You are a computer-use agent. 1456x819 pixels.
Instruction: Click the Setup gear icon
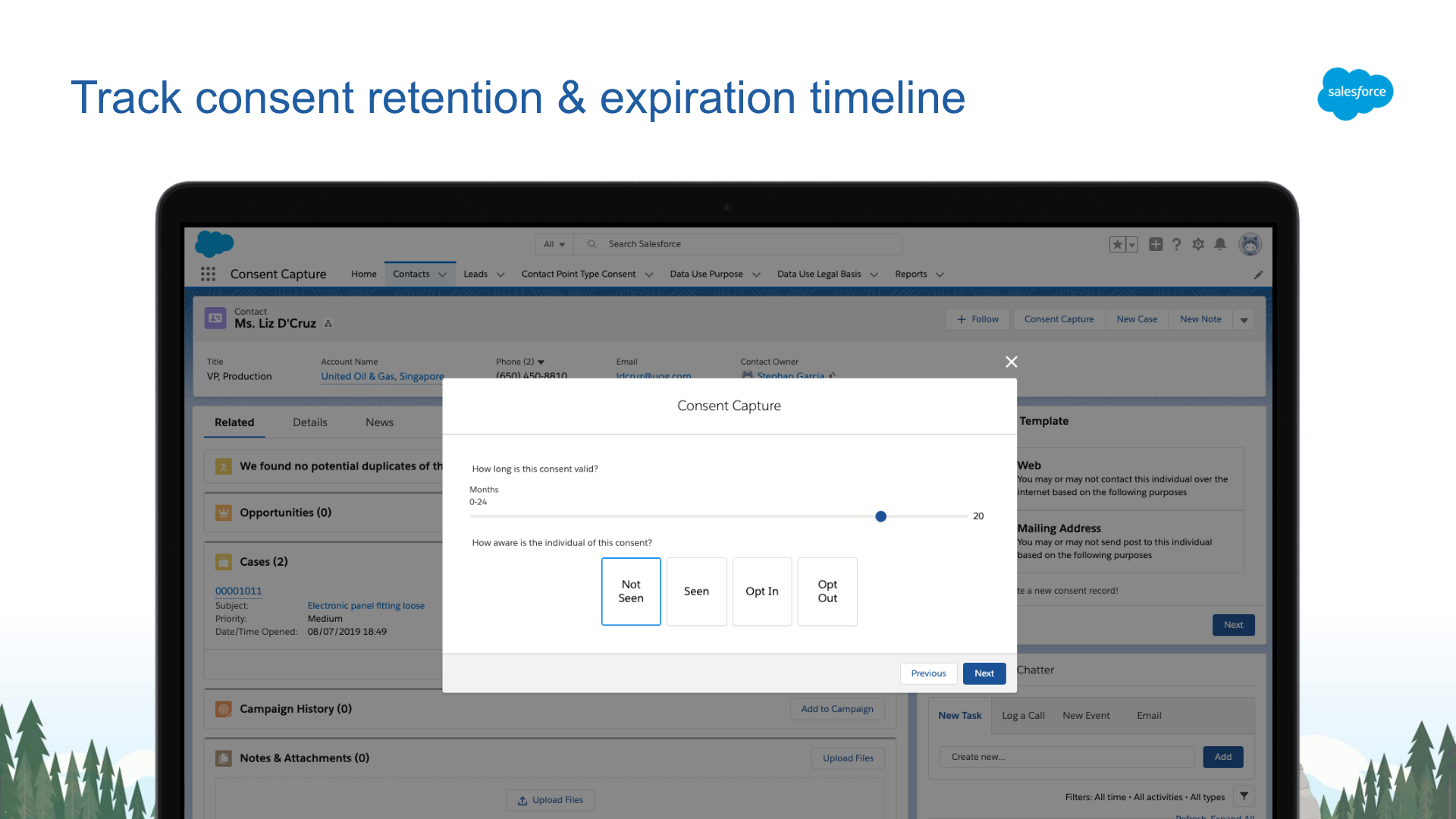pos(1198,244)
